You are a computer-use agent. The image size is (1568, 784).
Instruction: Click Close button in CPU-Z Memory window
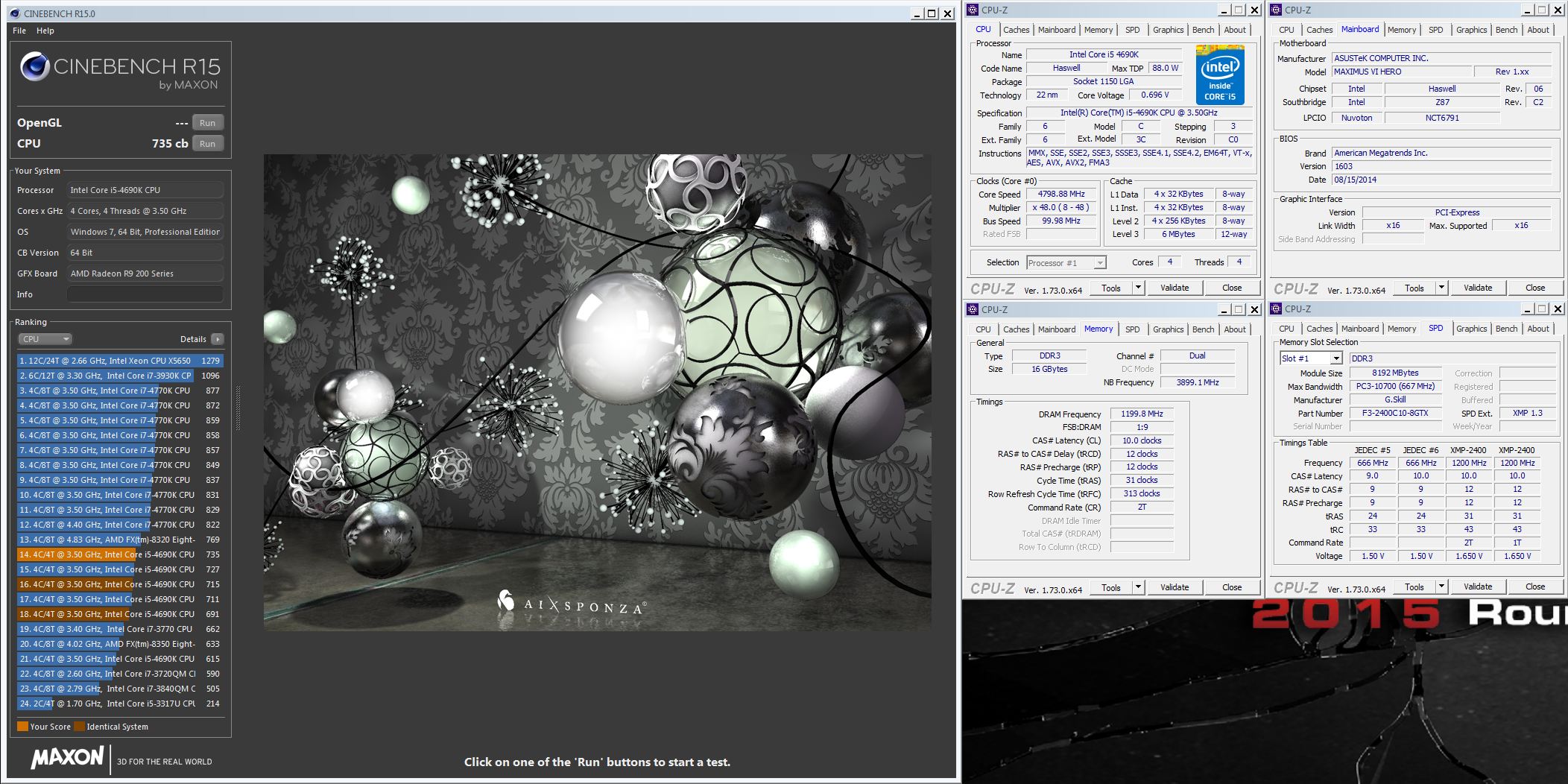click(1232, 587)
